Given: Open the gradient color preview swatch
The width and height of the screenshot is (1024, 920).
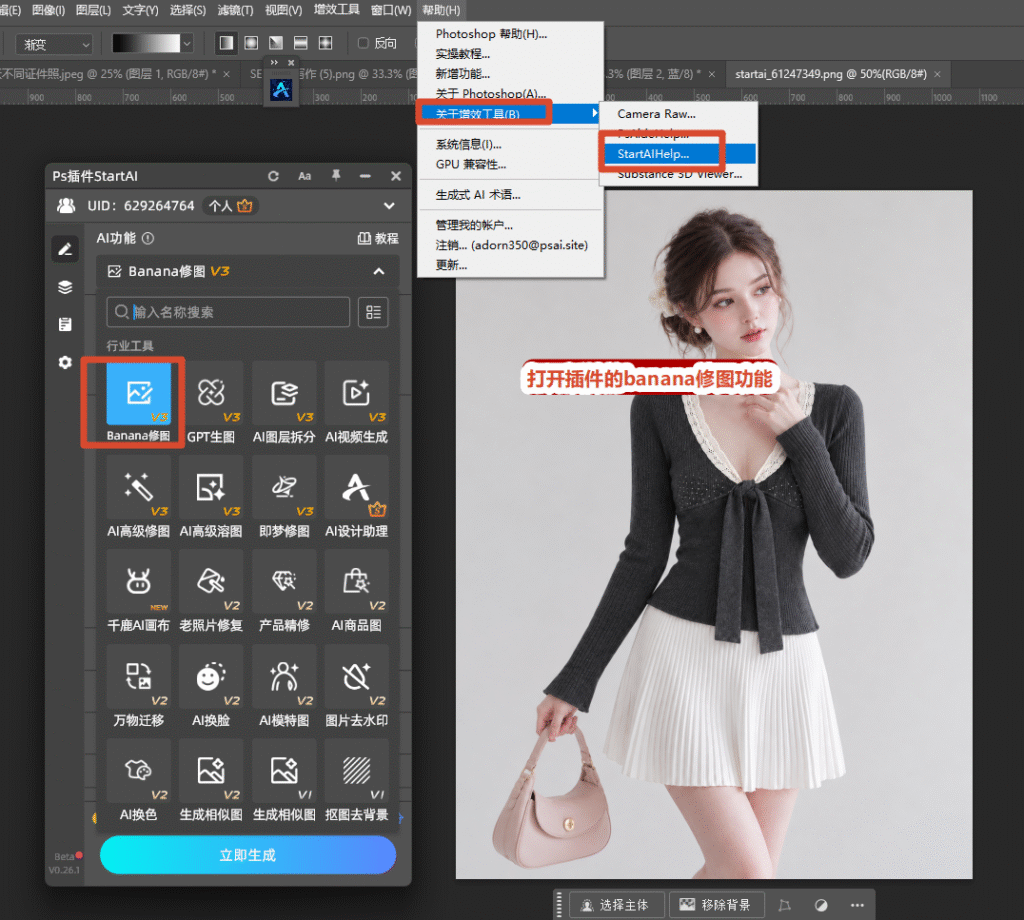Looking at the screenshot, I should pos(146,44).
